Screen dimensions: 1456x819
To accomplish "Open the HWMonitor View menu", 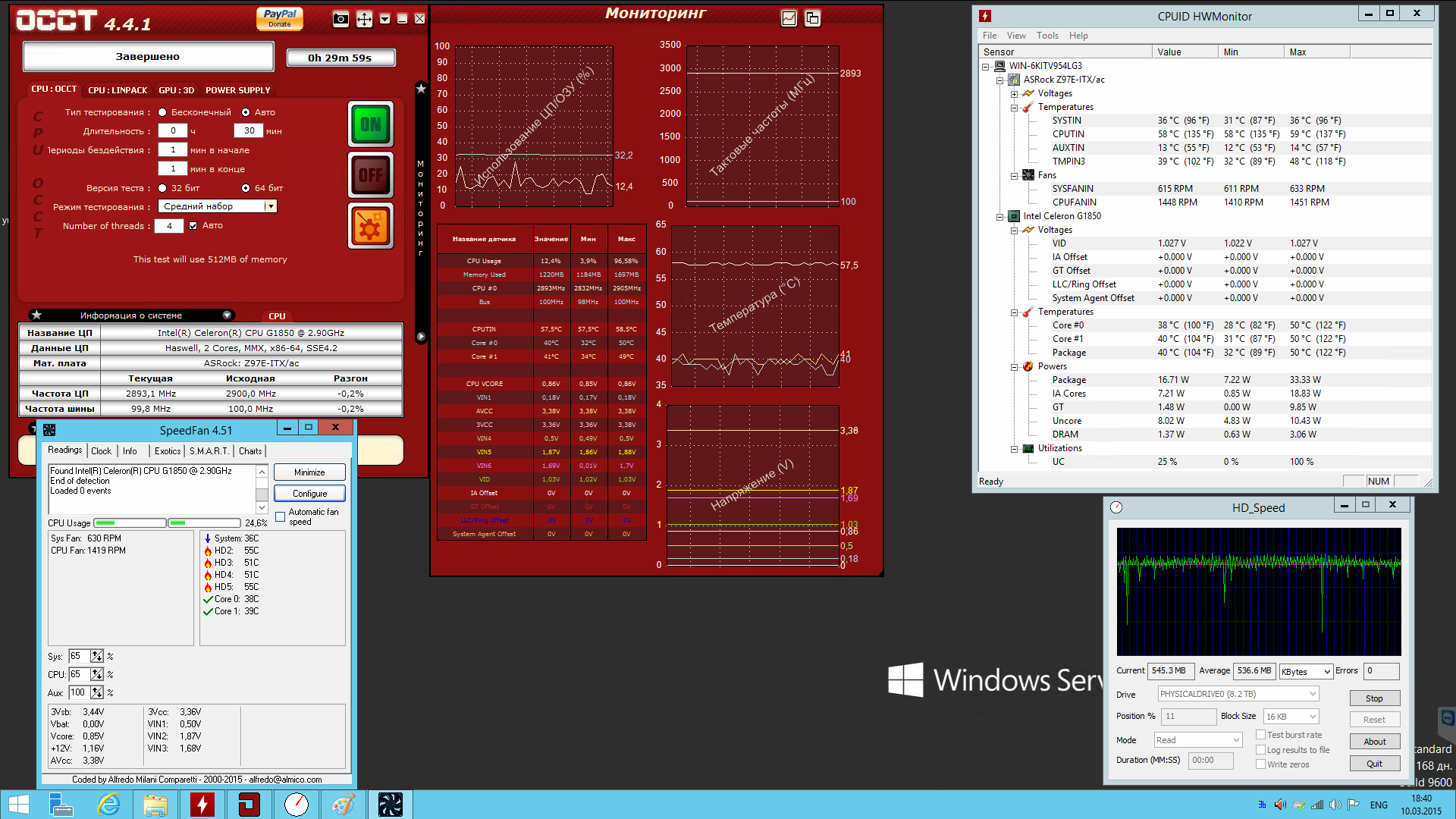I will (1016, 36).
